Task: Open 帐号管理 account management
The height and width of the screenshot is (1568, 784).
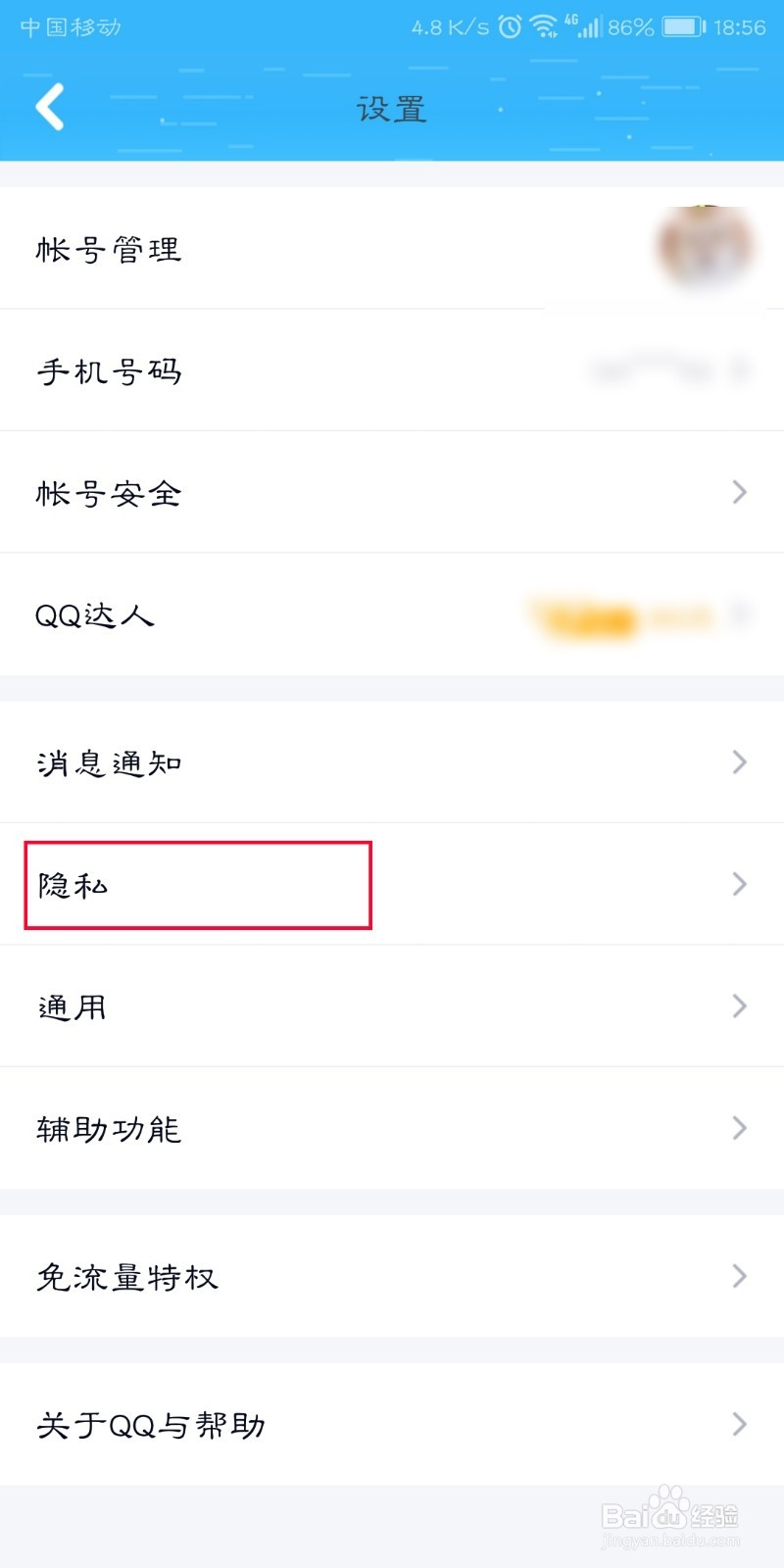Action: (x=109, y=249)
